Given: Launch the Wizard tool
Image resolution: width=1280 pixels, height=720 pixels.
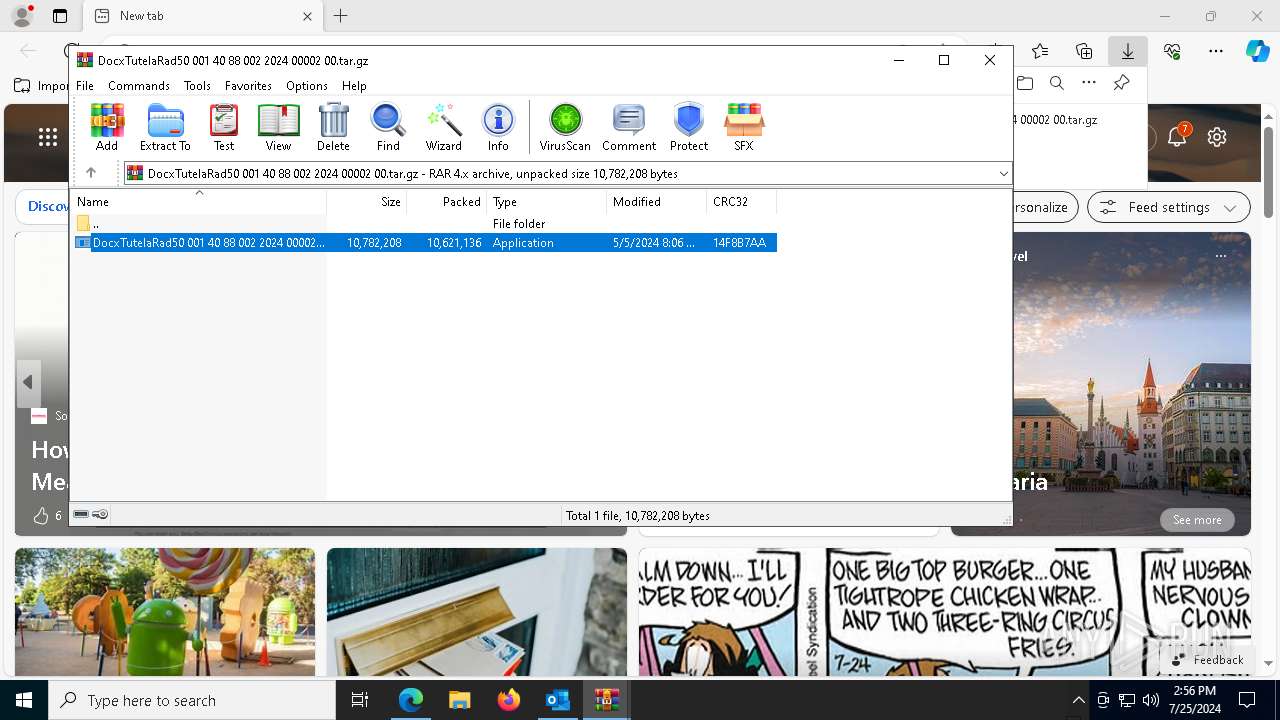Looking at the screenshot, I should (444, 127).
